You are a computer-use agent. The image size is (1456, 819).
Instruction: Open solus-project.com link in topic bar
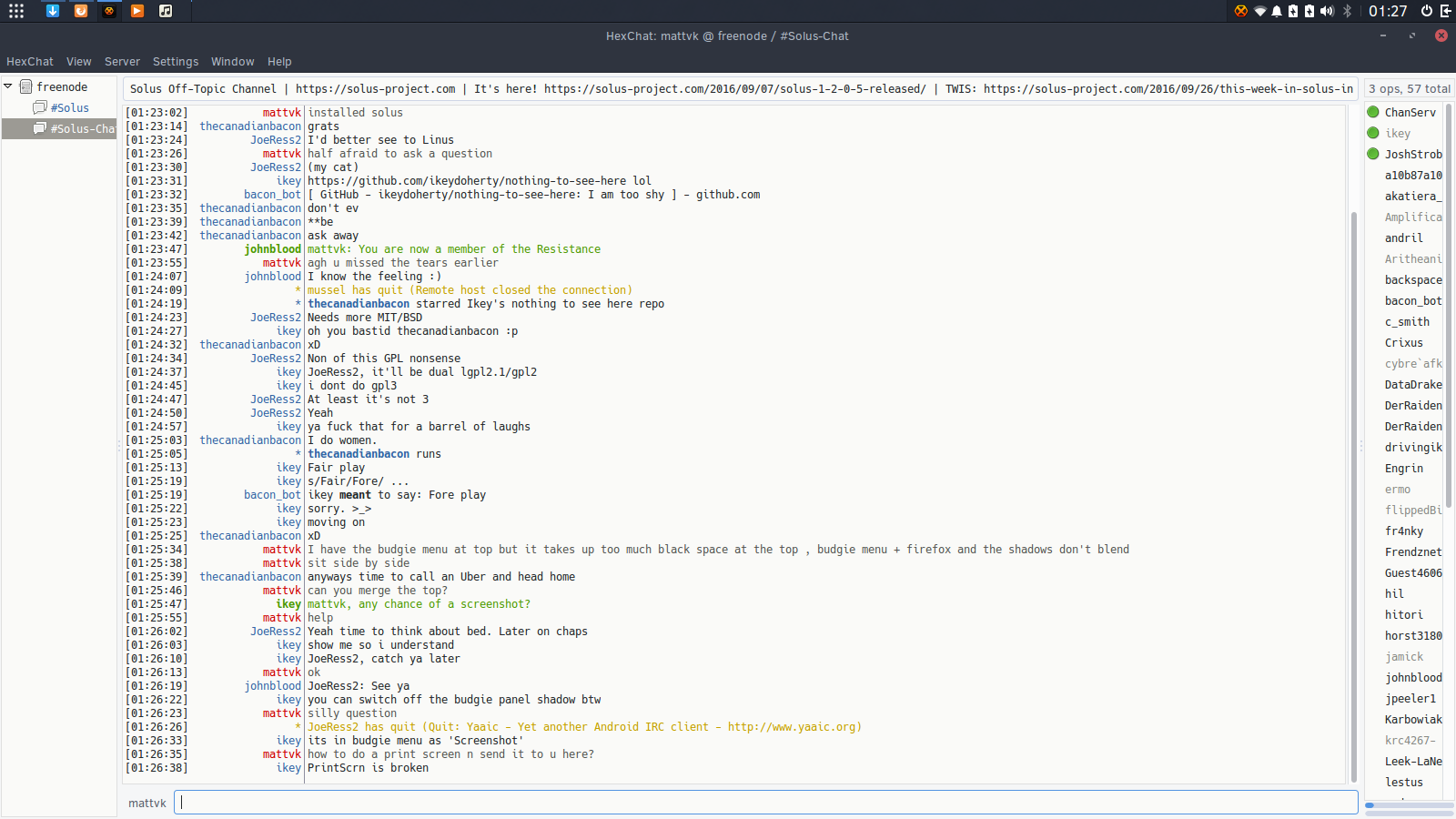coord(375,88)
